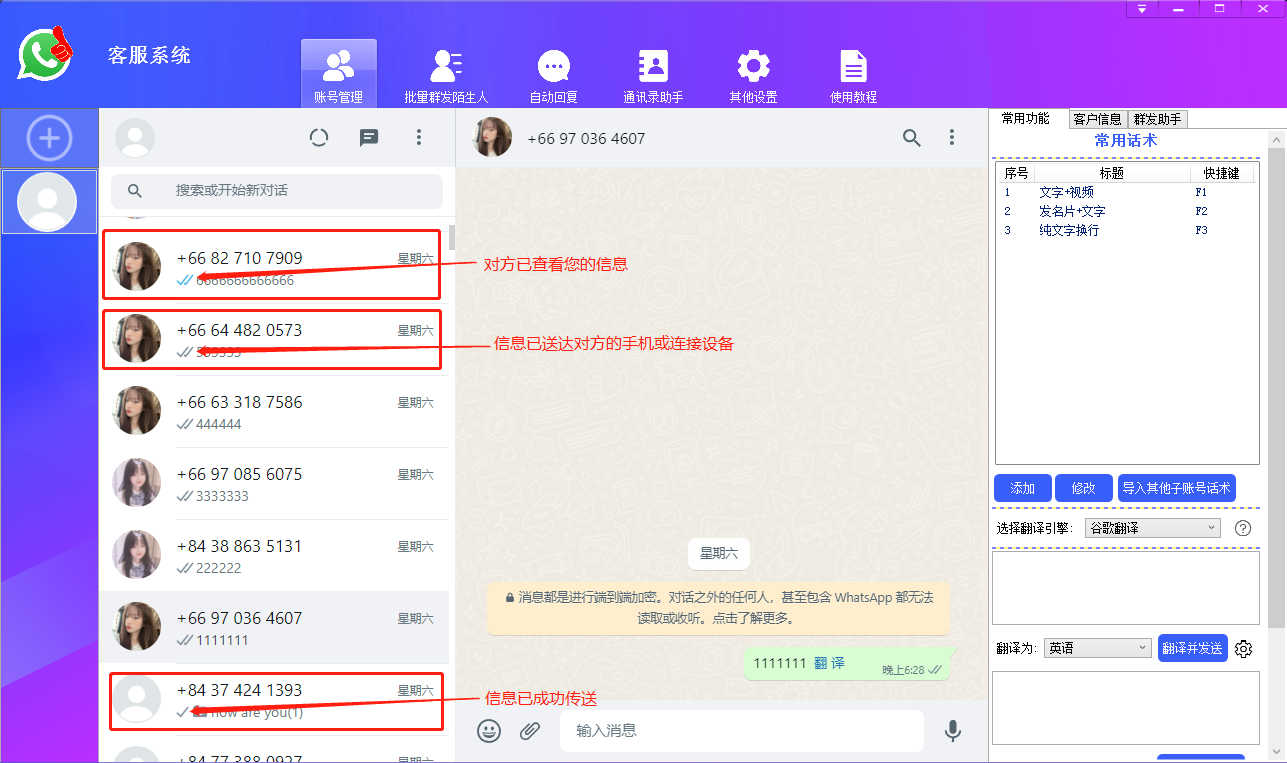Screen dimensions: 1287x763
Task: Select the 文字+视频 script row
Action: coord(1126,192)
